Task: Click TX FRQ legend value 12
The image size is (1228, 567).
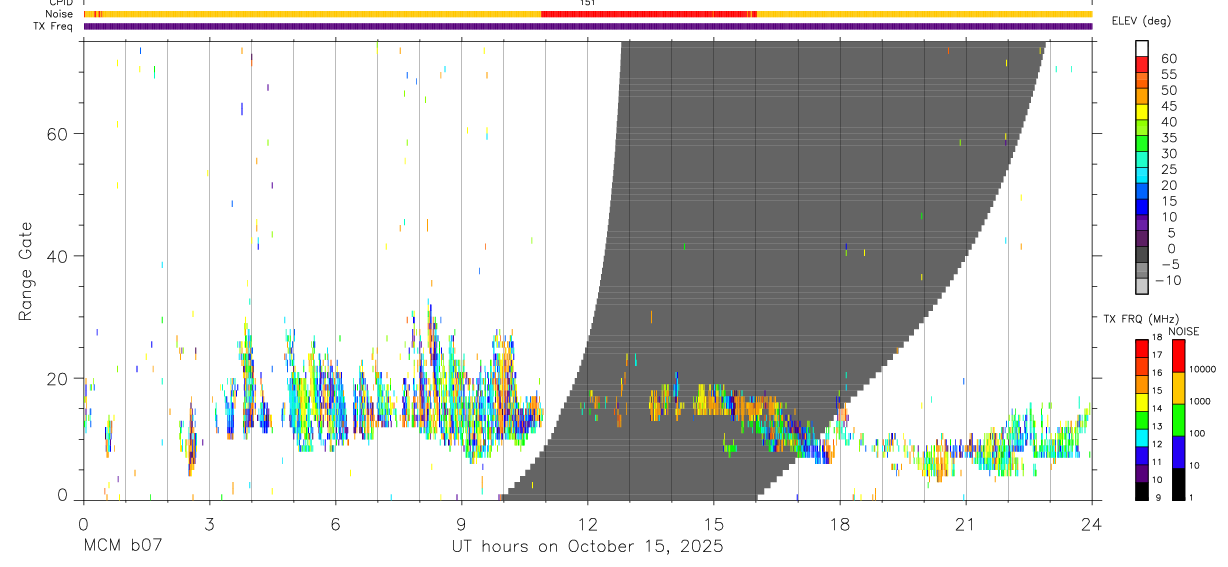Action: pyautogui.click(x=1157, y=444)
